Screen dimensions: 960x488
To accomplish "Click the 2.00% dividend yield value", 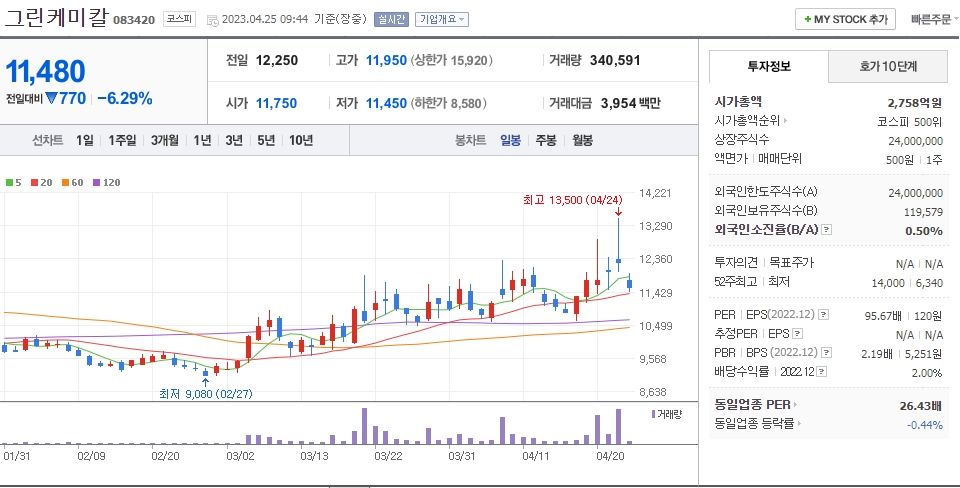I will coord(927,373).
